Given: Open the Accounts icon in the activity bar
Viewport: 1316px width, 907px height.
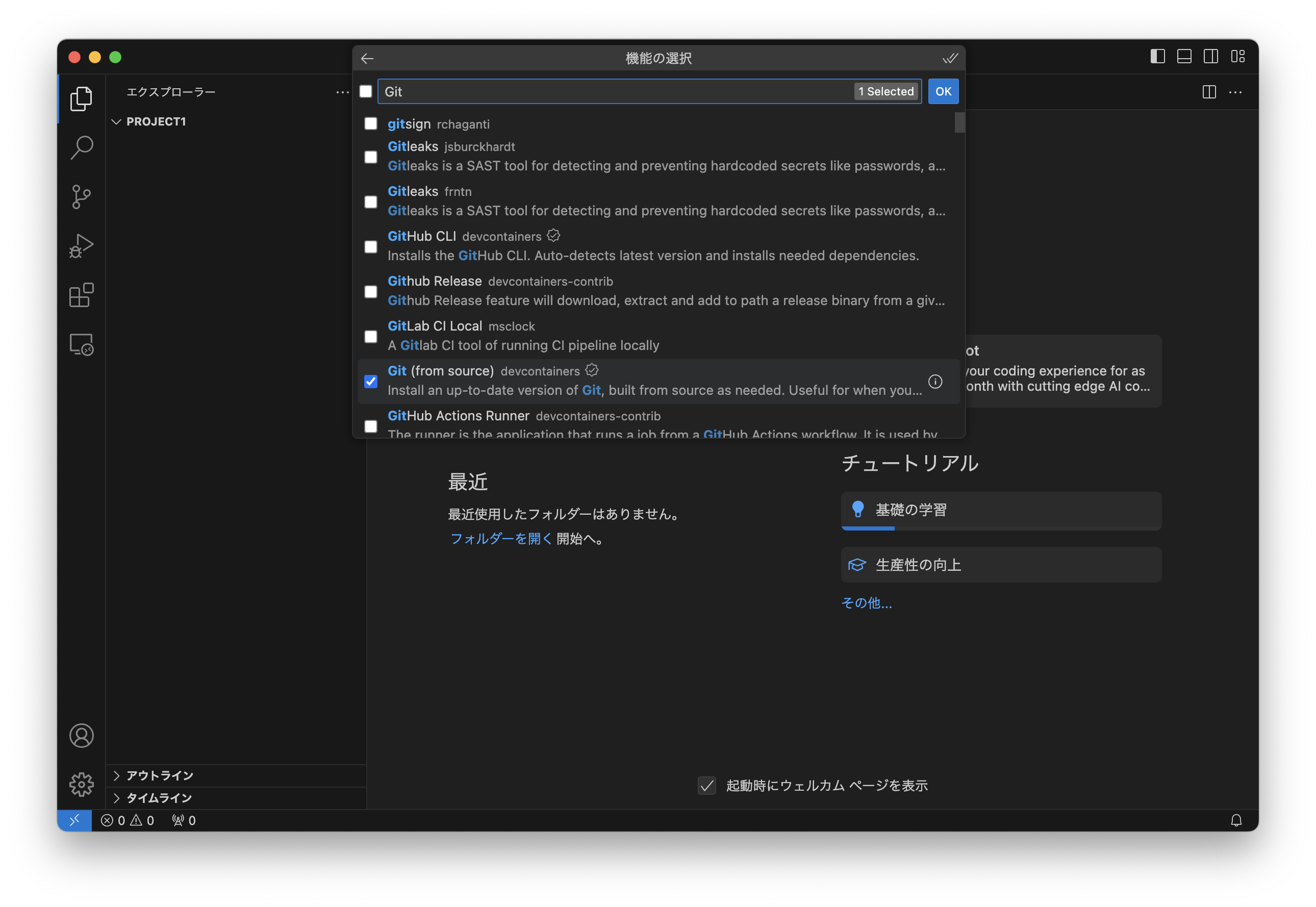Looking at the screenshot, I should point(81,736).
